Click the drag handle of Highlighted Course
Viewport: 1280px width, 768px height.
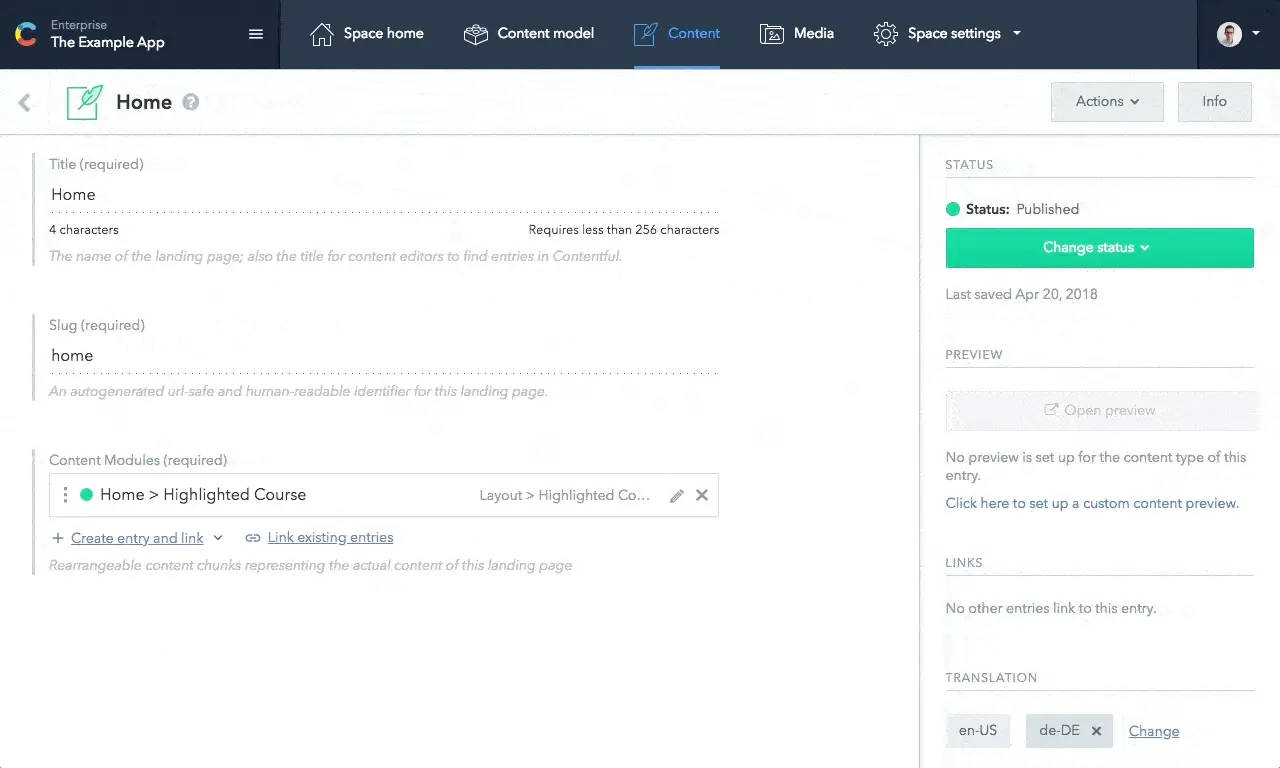coord(65,495)
